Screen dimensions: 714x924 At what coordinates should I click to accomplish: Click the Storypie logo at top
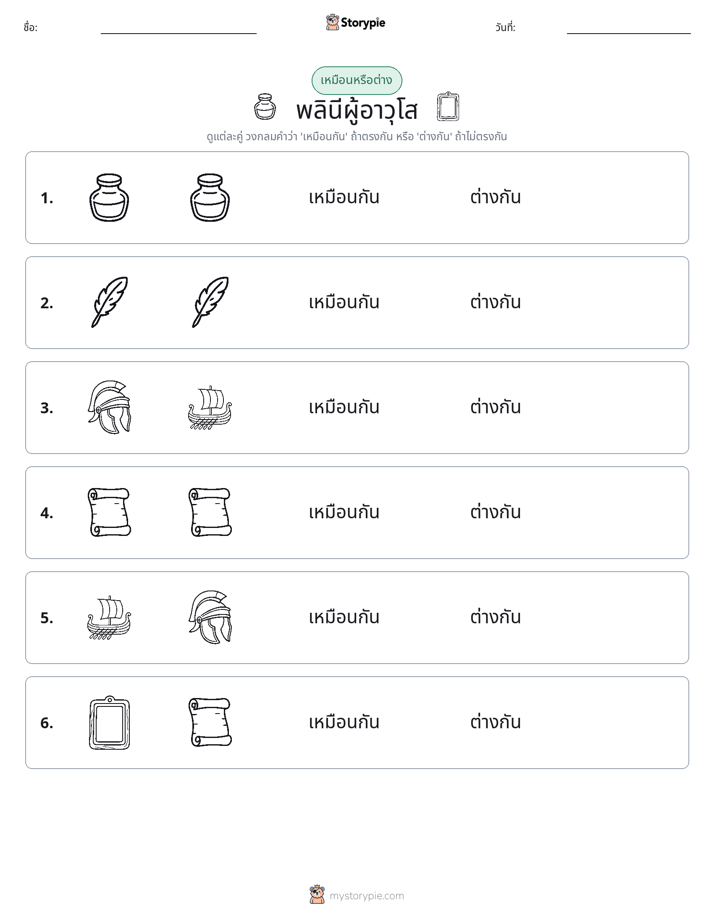pyautogui.click(x=356, y=23)
